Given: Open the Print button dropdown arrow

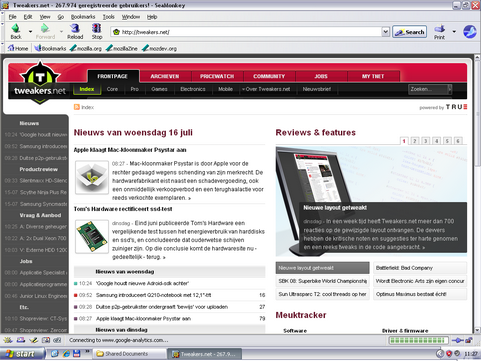Looking at the screenshot, I should pos(454,32).
